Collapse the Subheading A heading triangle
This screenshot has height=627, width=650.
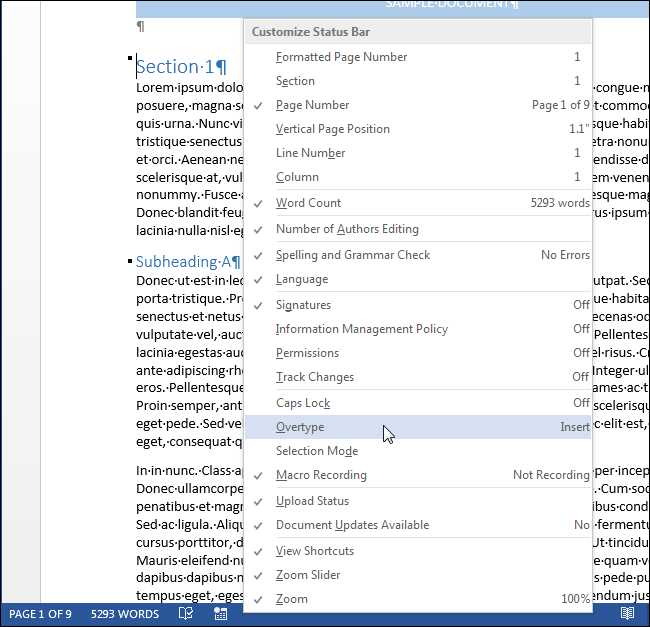click(x=130, y=261)
